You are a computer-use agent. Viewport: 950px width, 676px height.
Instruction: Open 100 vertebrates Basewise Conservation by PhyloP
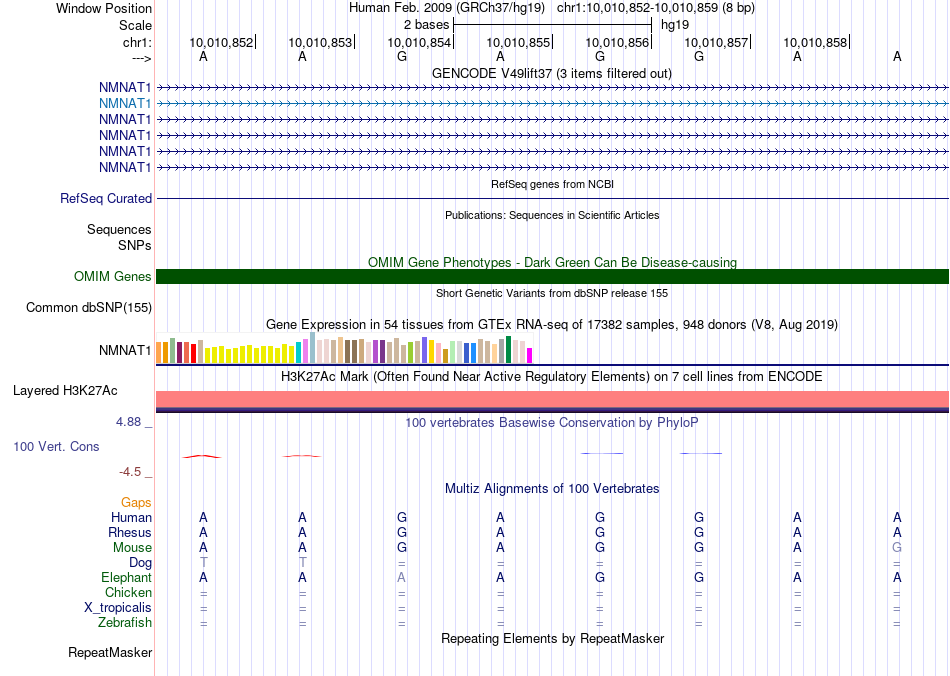coord(552,423)
